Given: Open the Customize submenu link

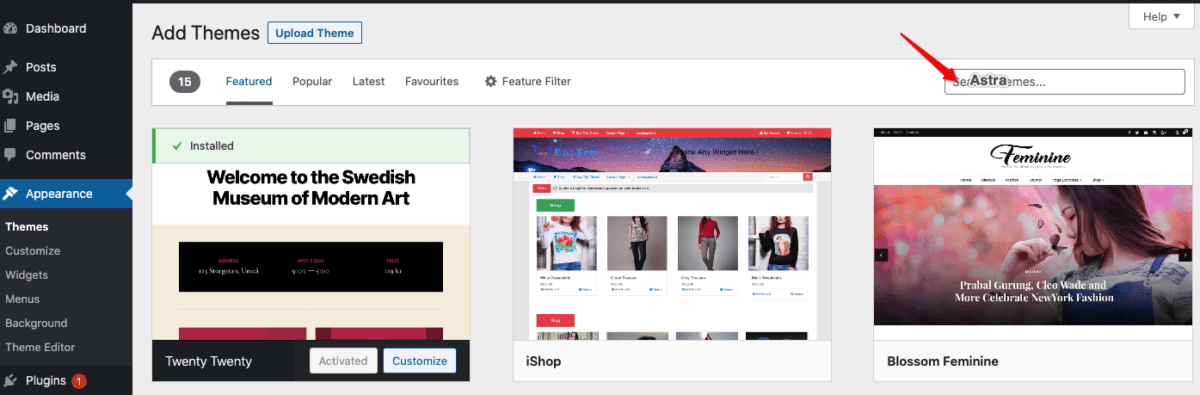Looking at the screenshot, I should [x=33, y=251].
